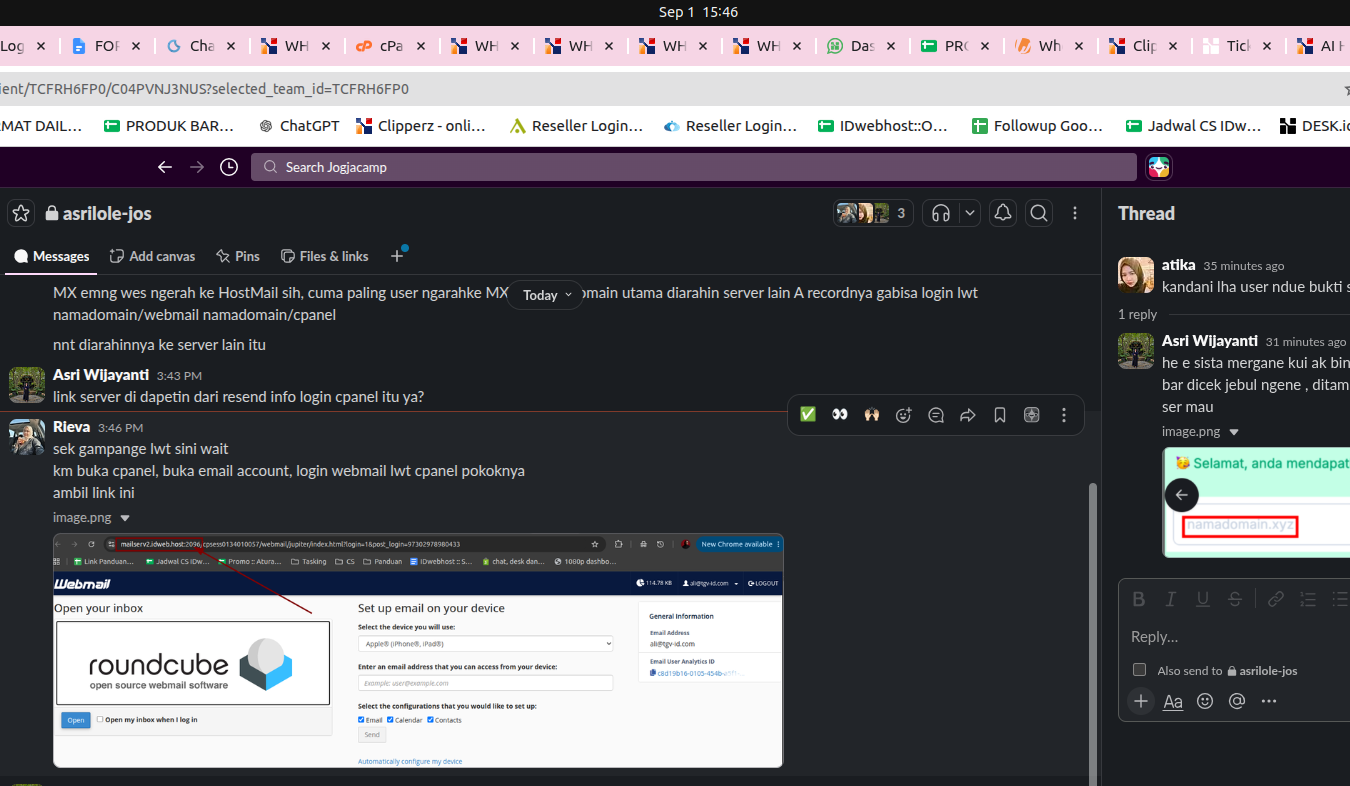Click the Add canvas tab
The width and height of the screenshot is (1350, 786).
click(x=152, y=256)
